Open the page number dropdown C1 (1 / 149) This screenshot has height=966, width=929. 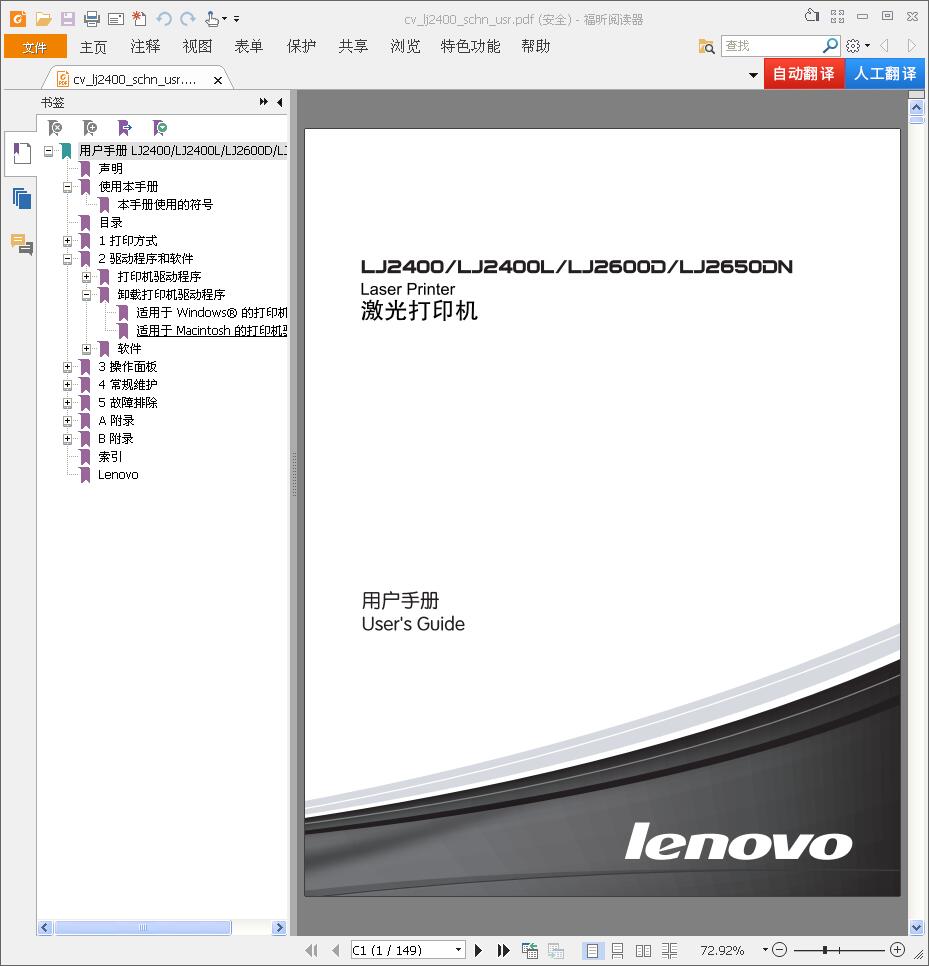[458, 949]
